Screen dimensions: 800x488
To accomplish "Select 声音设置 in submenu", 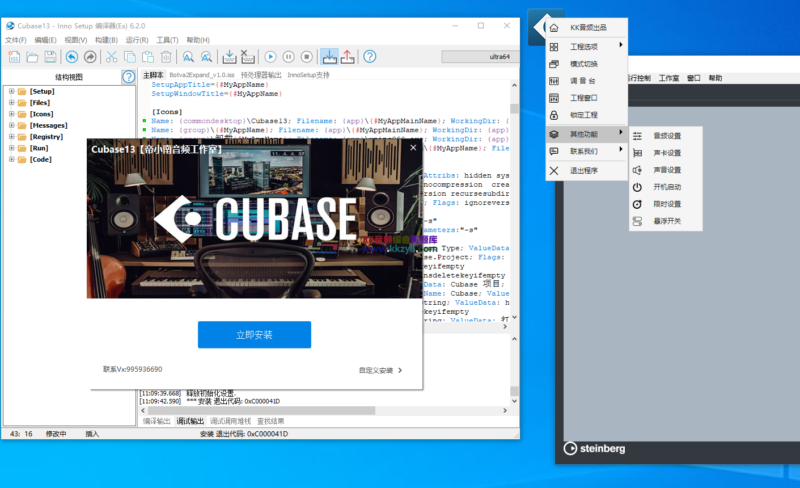I will coord(666,170).
